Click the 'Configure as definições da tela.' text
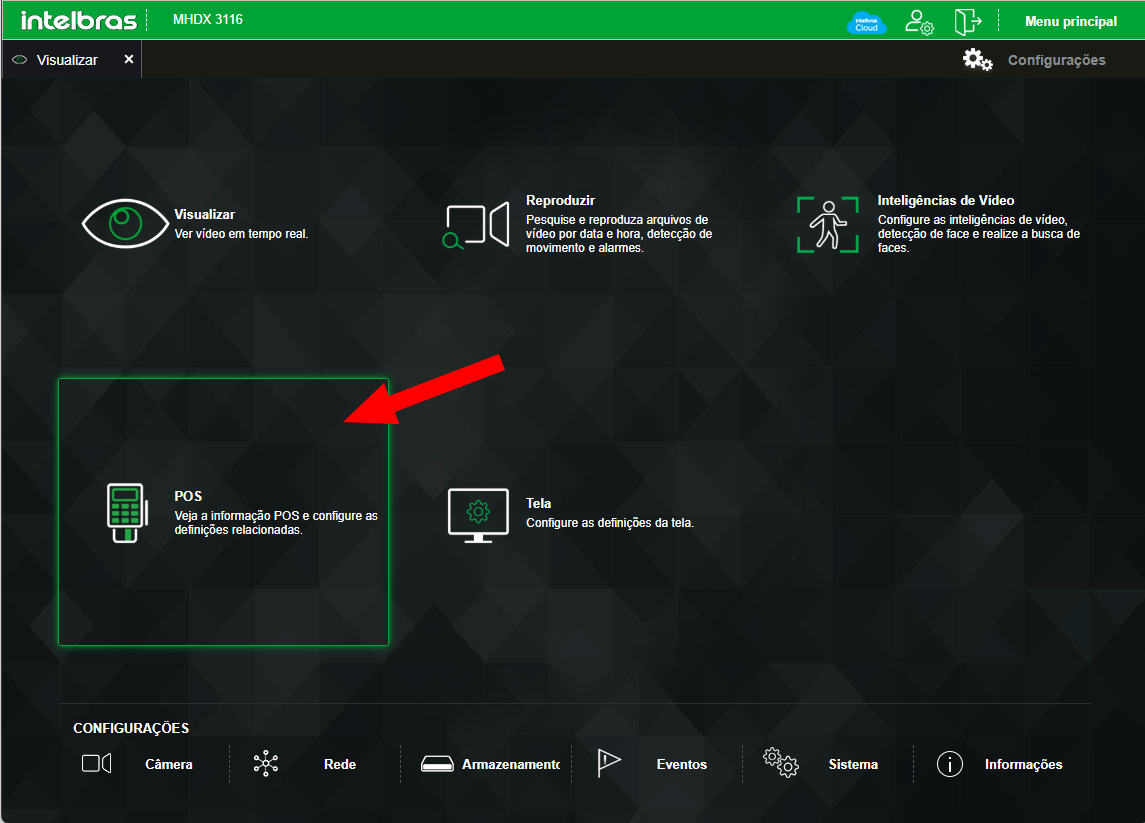1145x823 pixels. (x=610, y=523)
